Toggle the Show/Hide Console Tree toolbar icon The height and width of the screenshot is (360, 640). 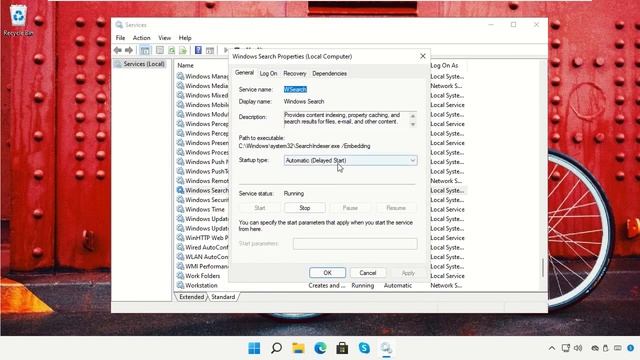coord(145,50)
